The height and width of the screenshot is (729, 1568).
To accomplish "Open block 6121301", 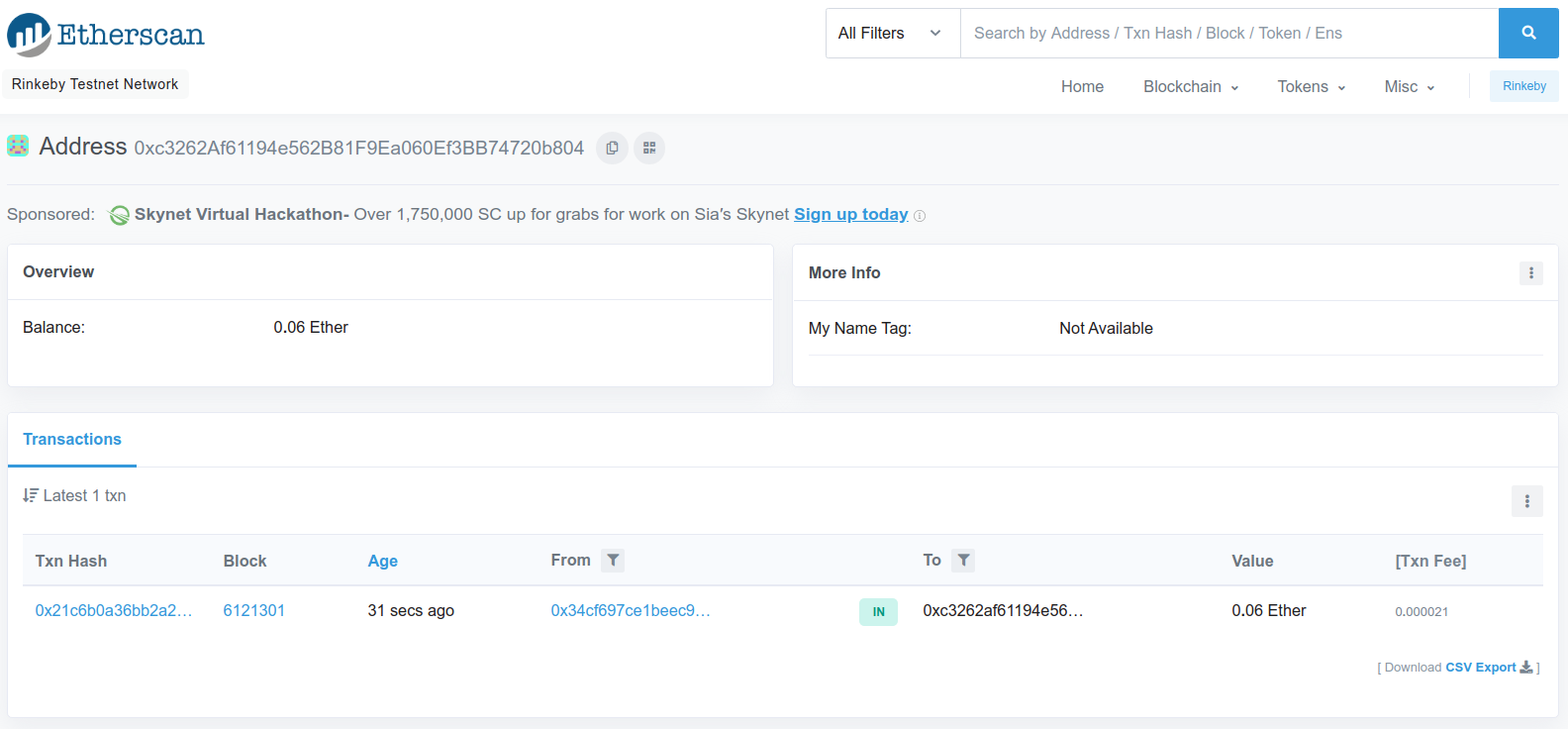I will (x=254, y=610).
